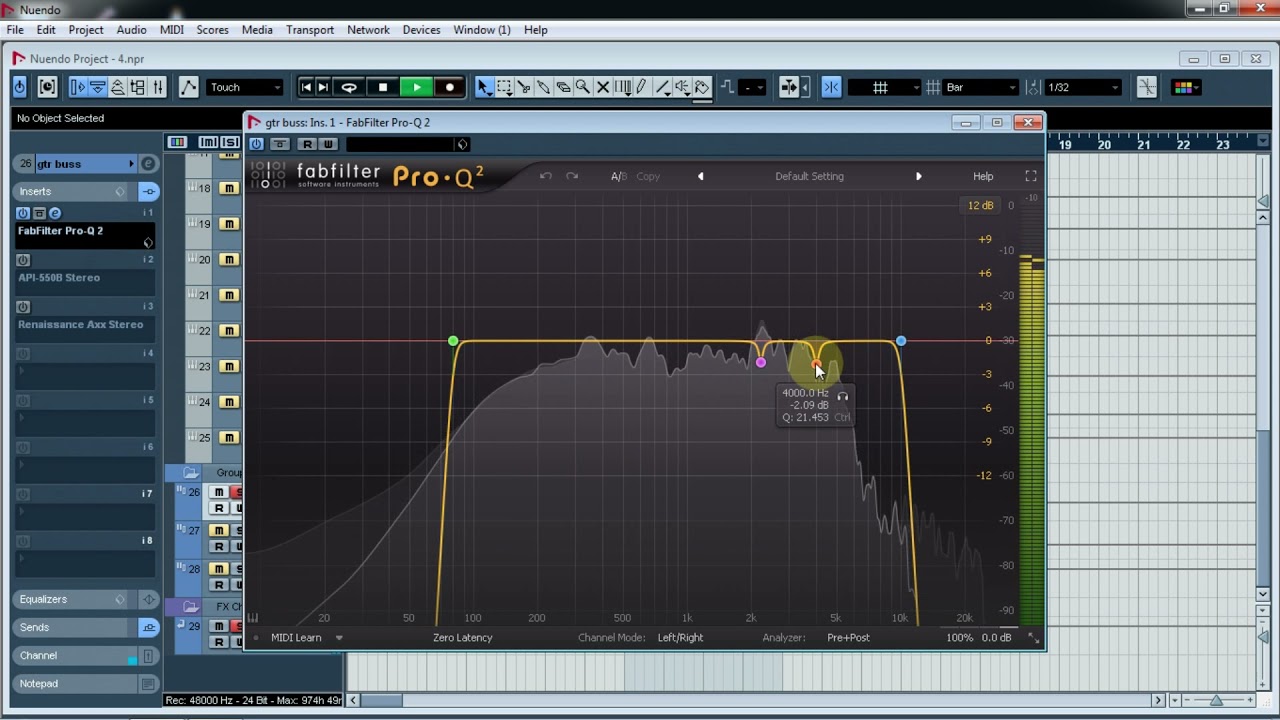Load previous preset with left arrow
Image resolution: width=1280 pixels, height=720 pixels.
click(700, 176)
